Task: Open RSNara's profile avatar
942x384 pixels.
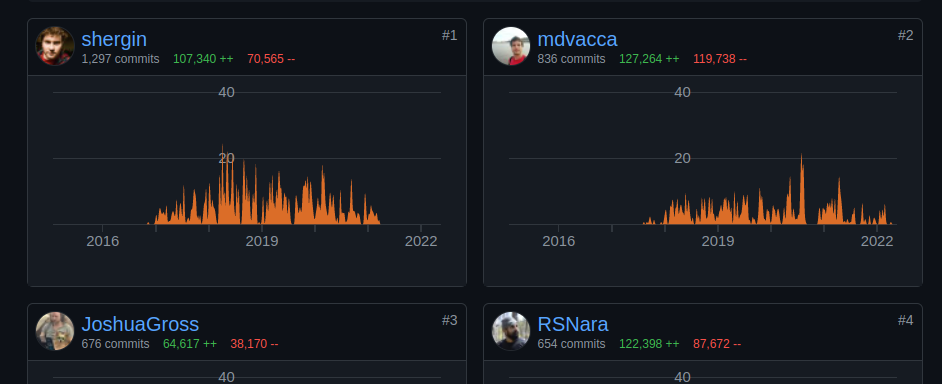Action: 511,331
